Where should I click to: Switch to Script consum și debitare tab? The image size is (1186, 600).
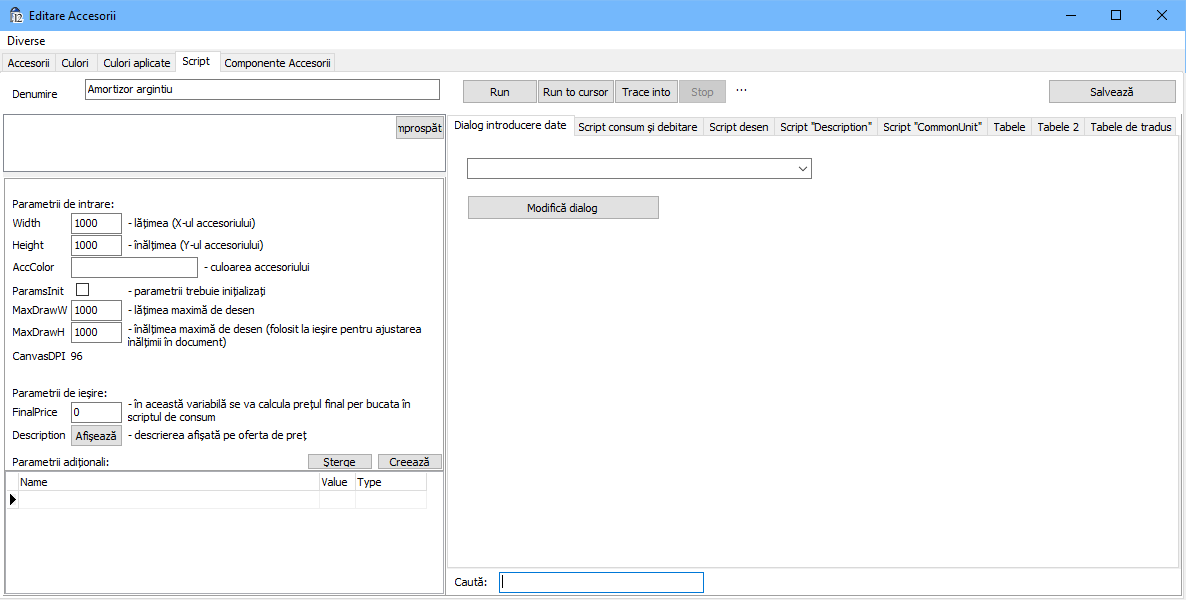pyautogui.click(x=638, y=127)
